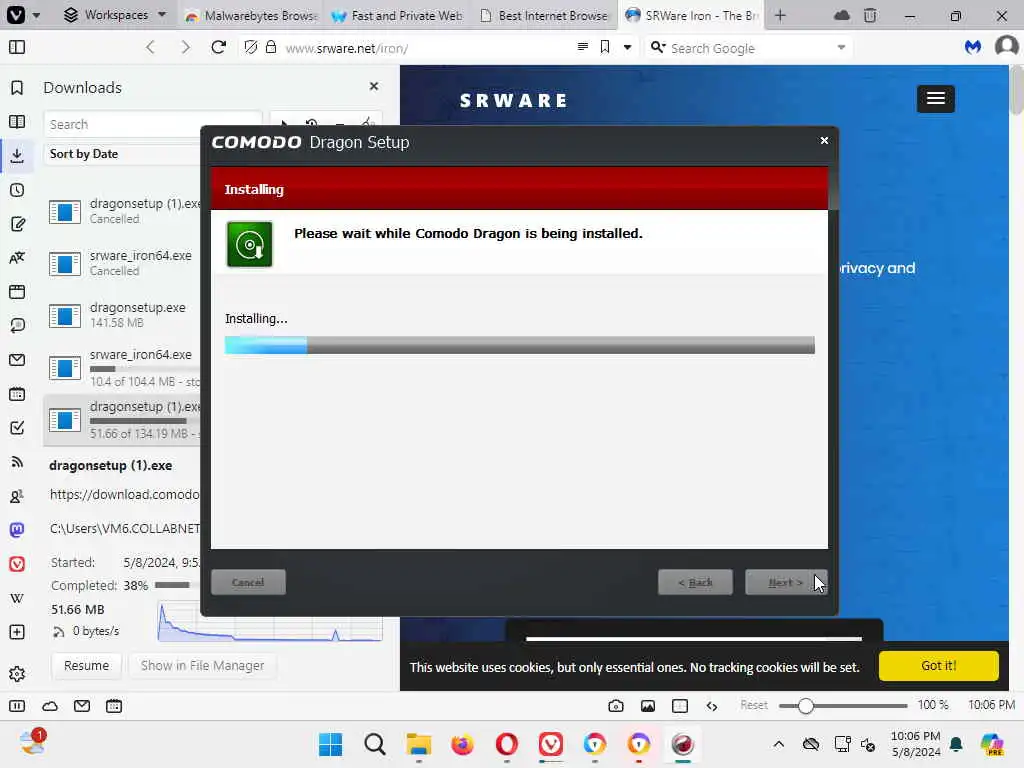The width and height of the screenshot is (1024, 768).
Task: Open the Notes panel icon
Action: pyautogui.click(x=17, y=224)
